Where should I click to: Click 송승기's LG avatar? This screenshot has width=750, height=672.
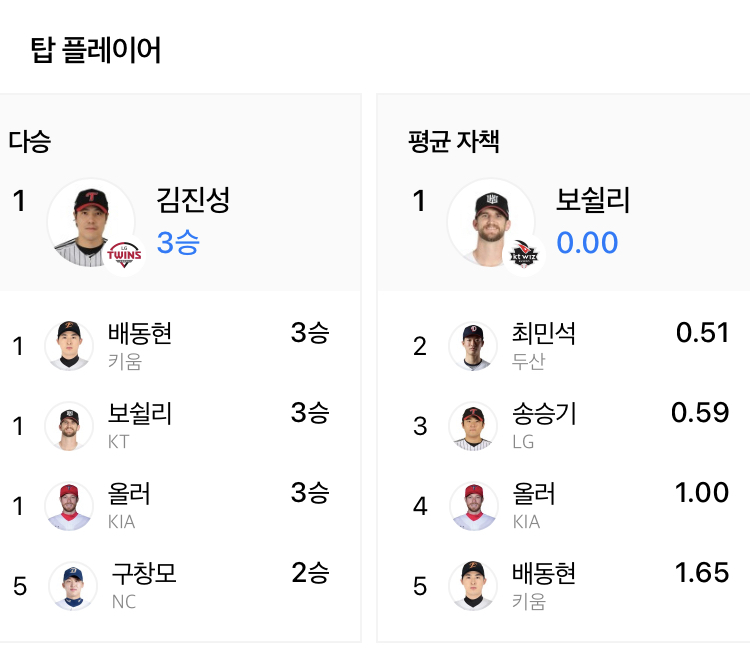click(x=472, y=426)
